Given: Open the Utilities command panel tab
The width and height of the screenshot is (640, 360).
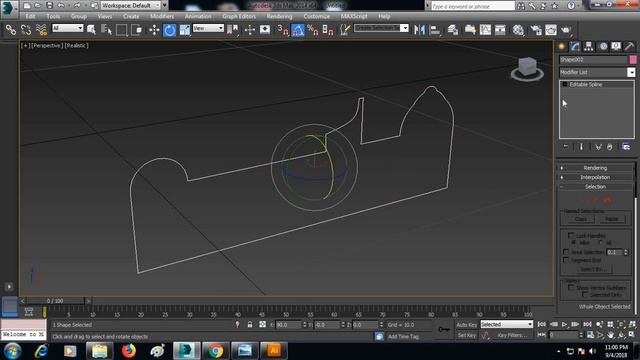Looking at the screenshot, I should (629, 47).
